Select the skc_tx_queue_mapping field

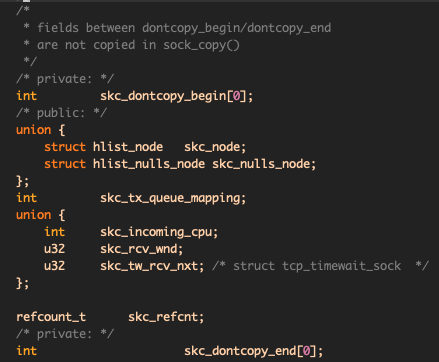[170, 199]
